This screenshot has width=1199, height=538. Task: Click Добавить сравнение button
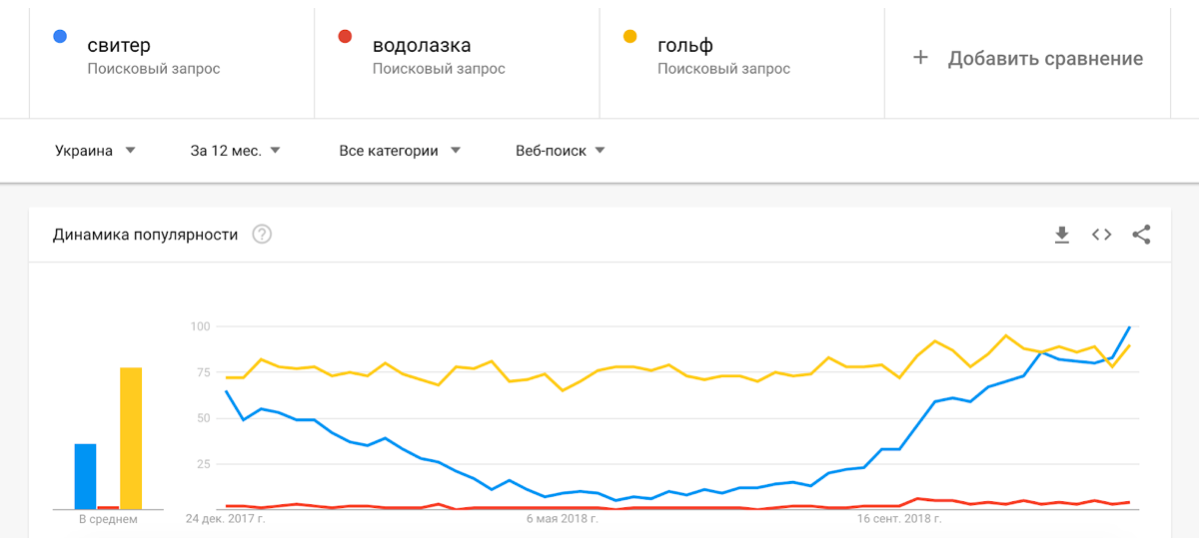pos(1045,58)
